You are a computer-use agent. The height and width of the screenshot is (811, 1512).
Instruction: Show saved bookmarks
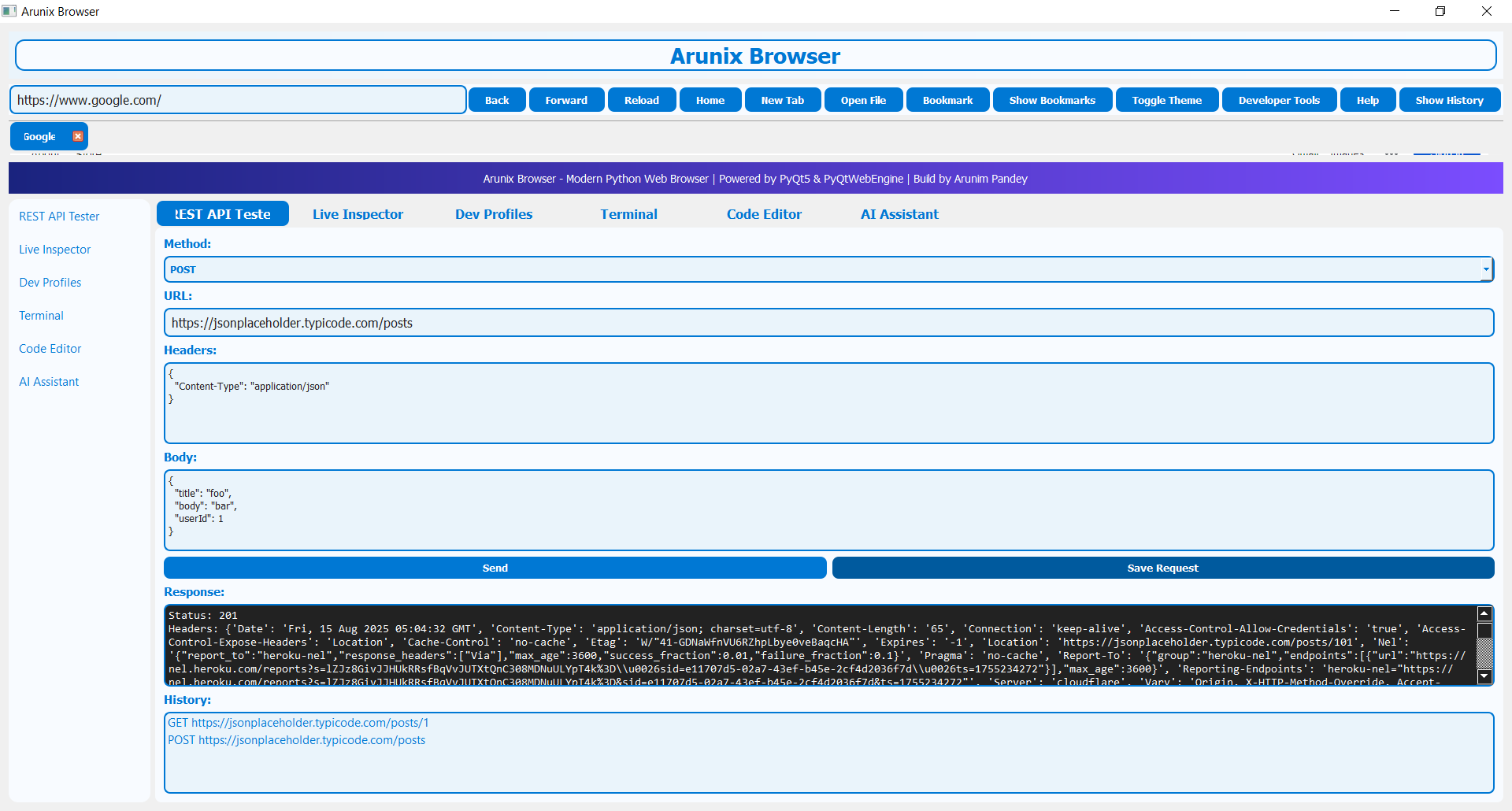click(1052, 99)
